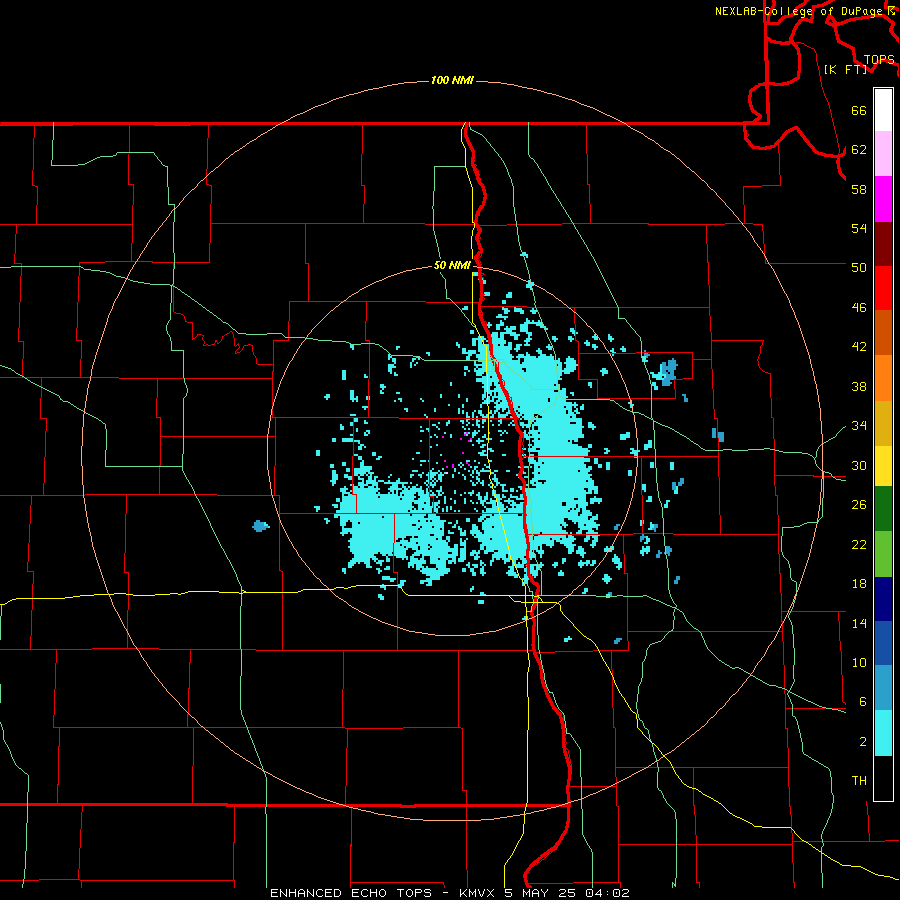This screenshot has width=900, height=900.
Task: Pick the dark orange legend band
Action: point(883,333)
